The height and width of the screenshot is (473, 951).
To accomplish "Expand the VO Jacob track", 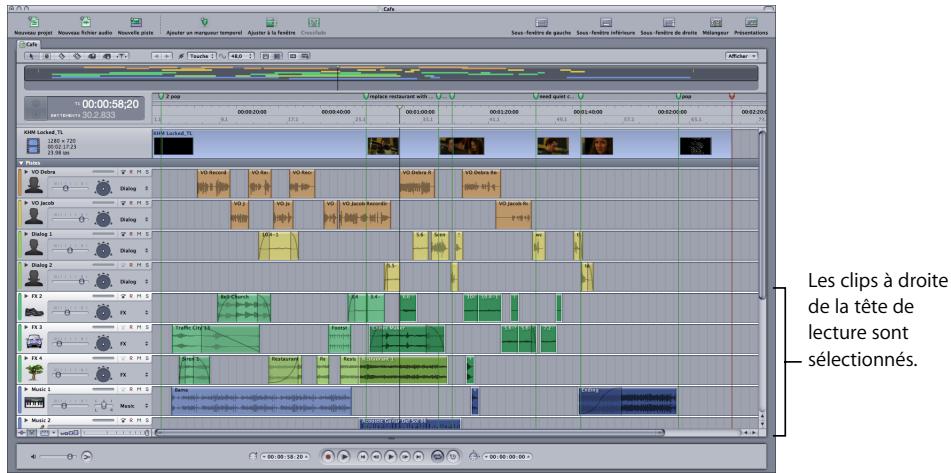I will [26, 203].
